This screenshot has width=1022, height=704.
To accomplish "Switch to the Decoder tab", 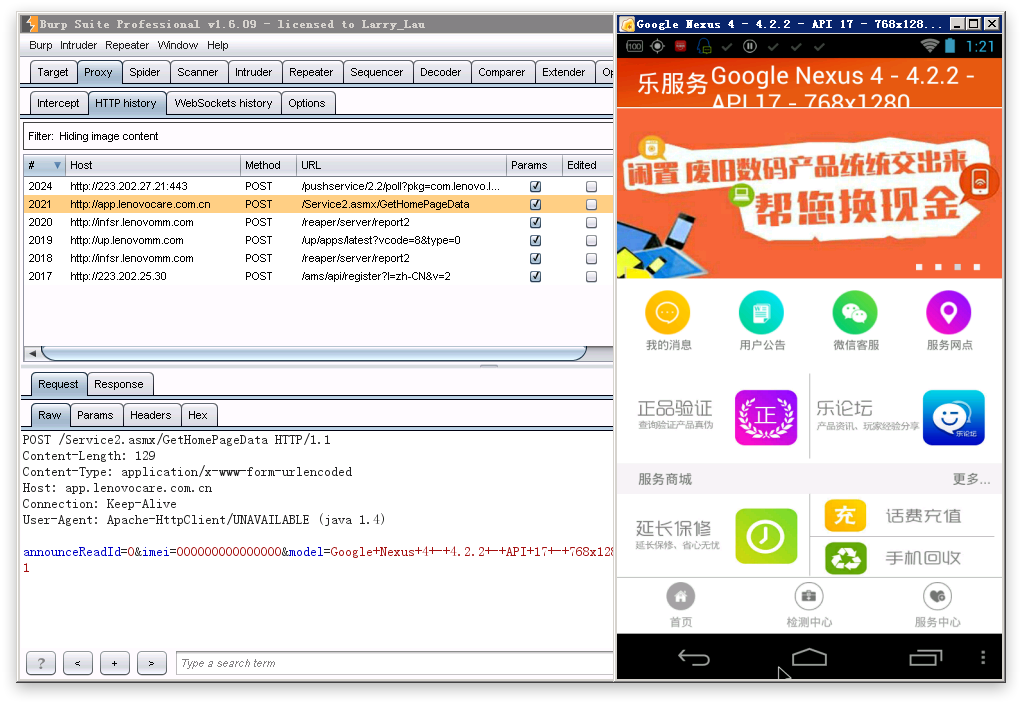I will 441,72.
